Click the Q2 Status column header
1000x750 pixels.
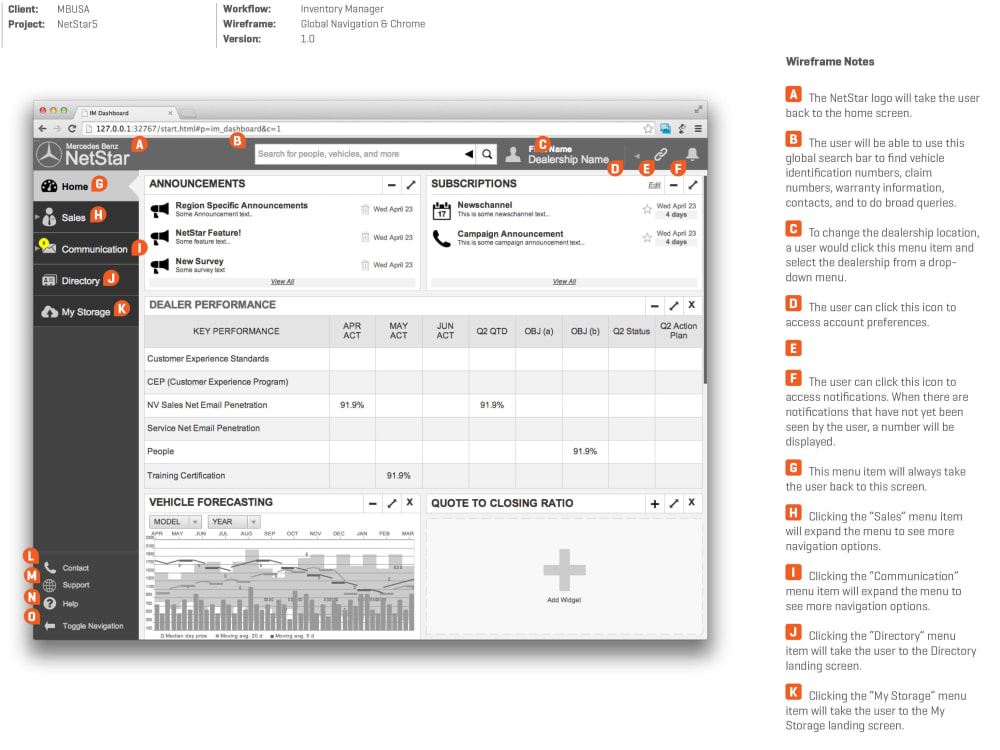tap(631, 331)
